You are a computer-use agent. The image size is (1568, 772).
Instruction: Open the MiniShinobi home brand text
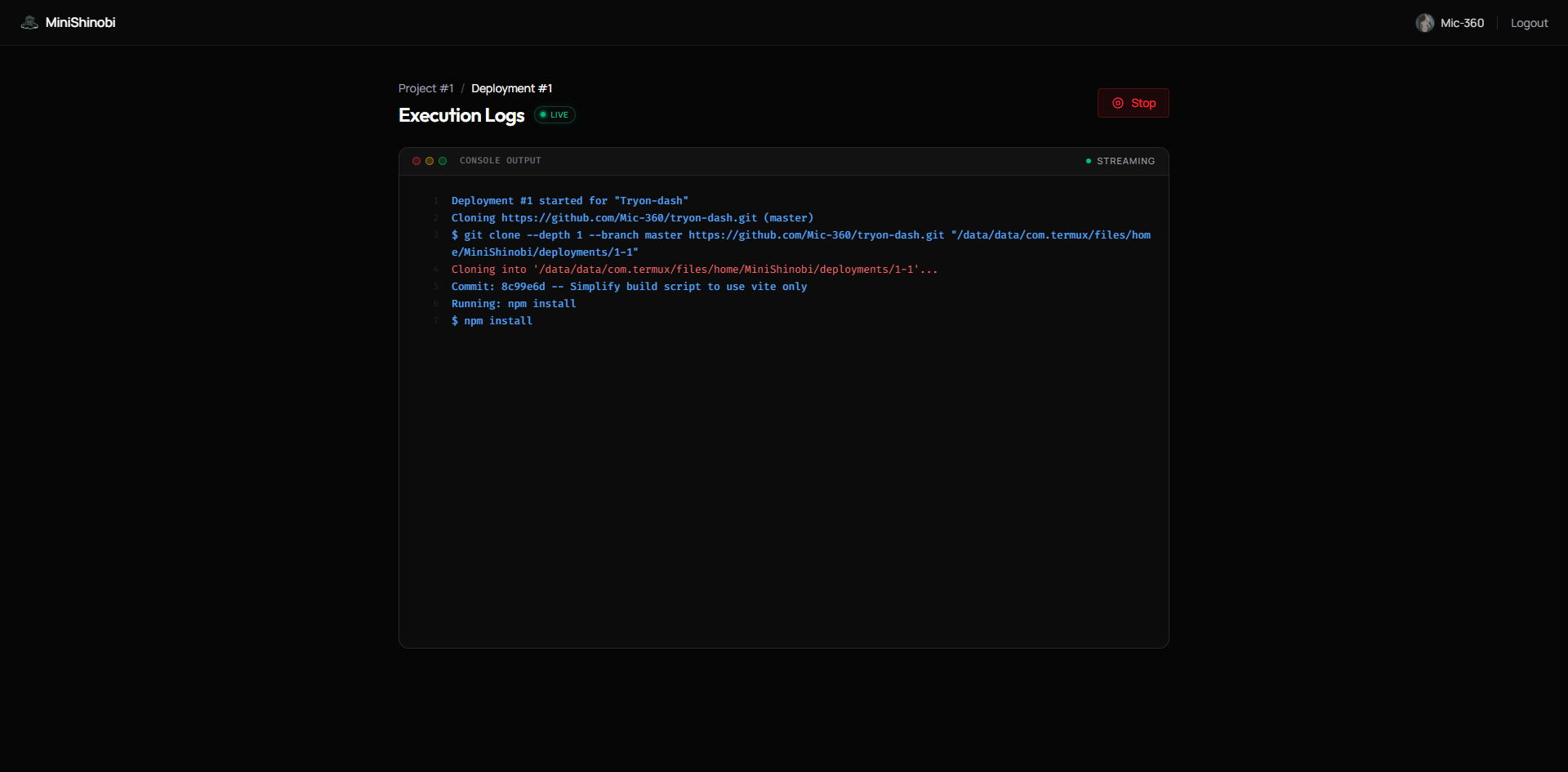click(x=80, y=23)
